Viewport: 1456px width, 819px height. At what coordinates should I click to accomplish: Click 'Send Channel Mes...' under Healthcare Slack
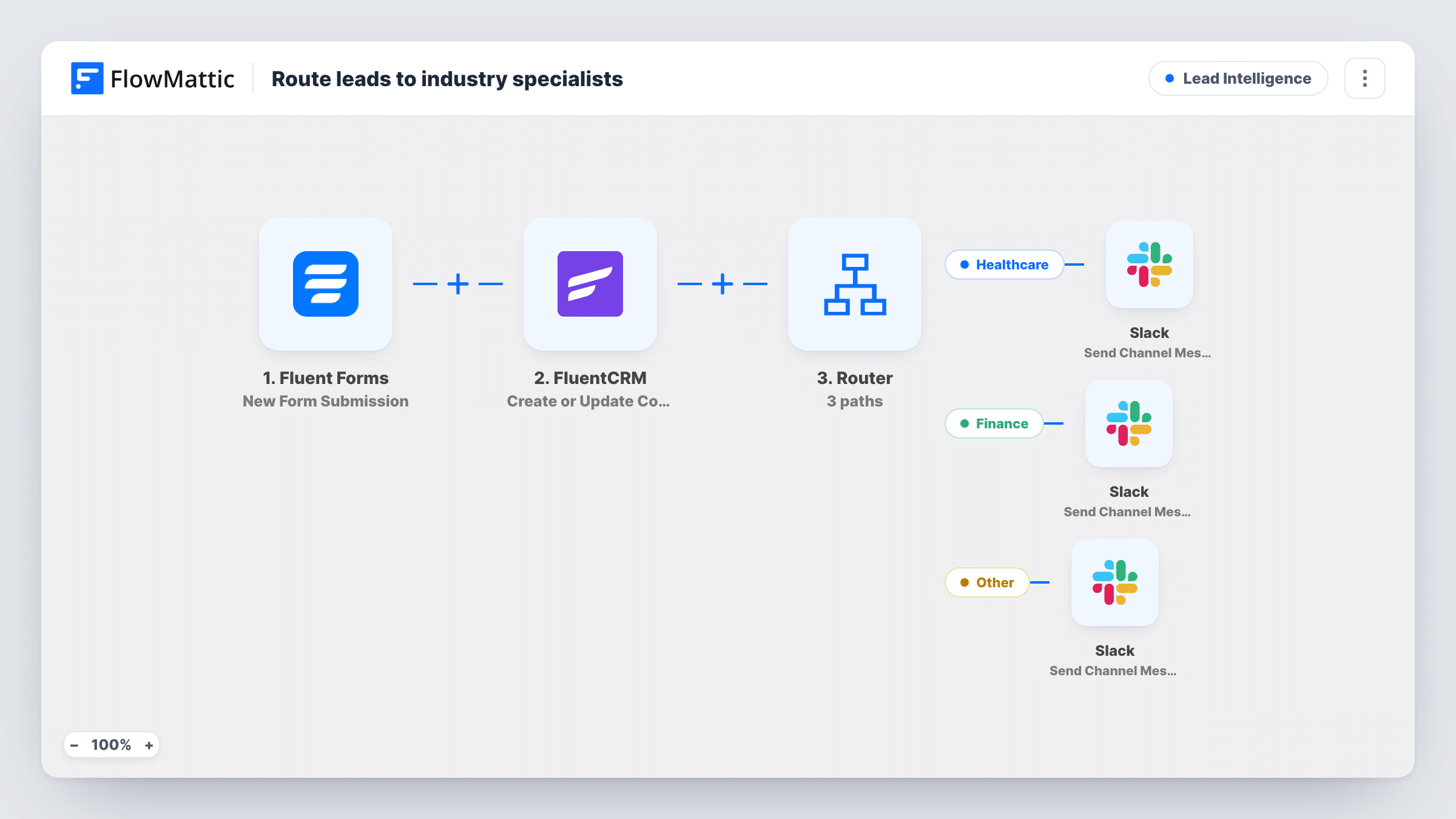1147,353
